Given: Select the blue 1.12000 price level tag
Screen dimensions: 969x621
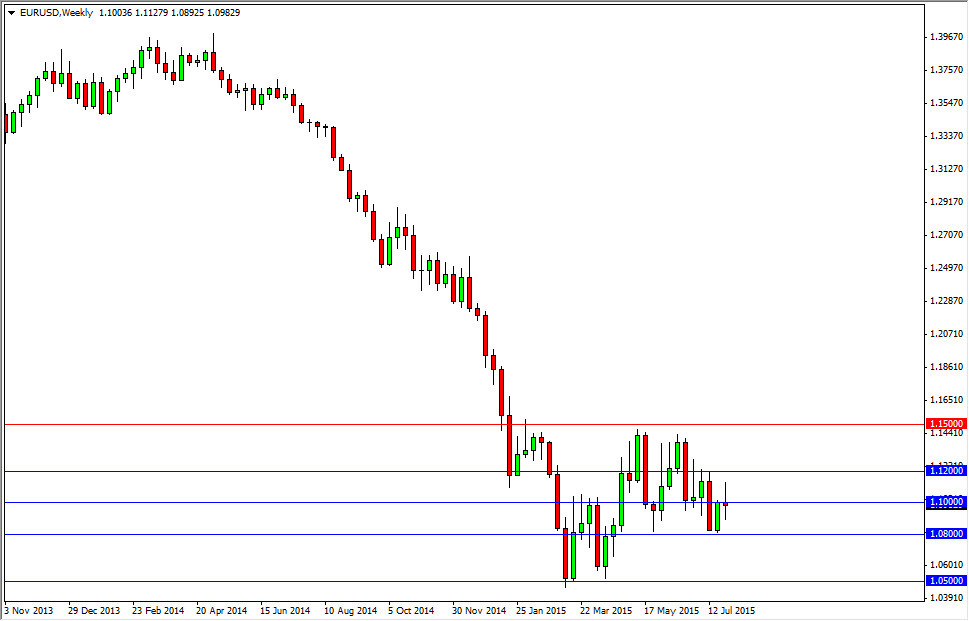Looking at the screenshot, I should [944, 470].
